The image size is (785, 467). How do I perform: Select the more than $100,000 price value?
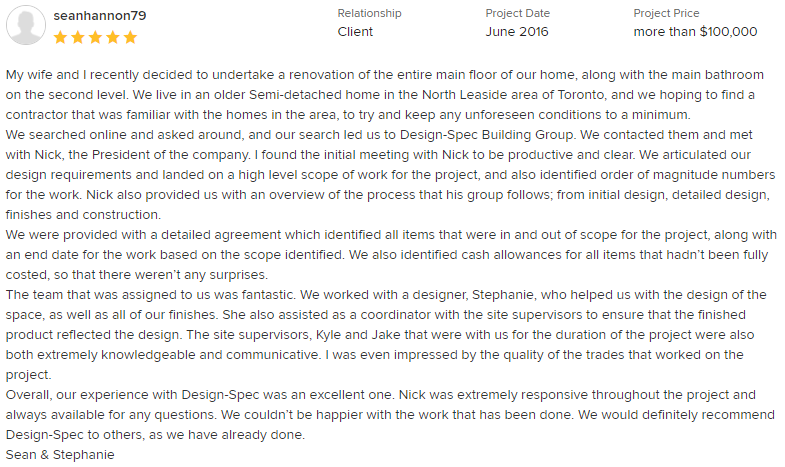click(695, 31)
